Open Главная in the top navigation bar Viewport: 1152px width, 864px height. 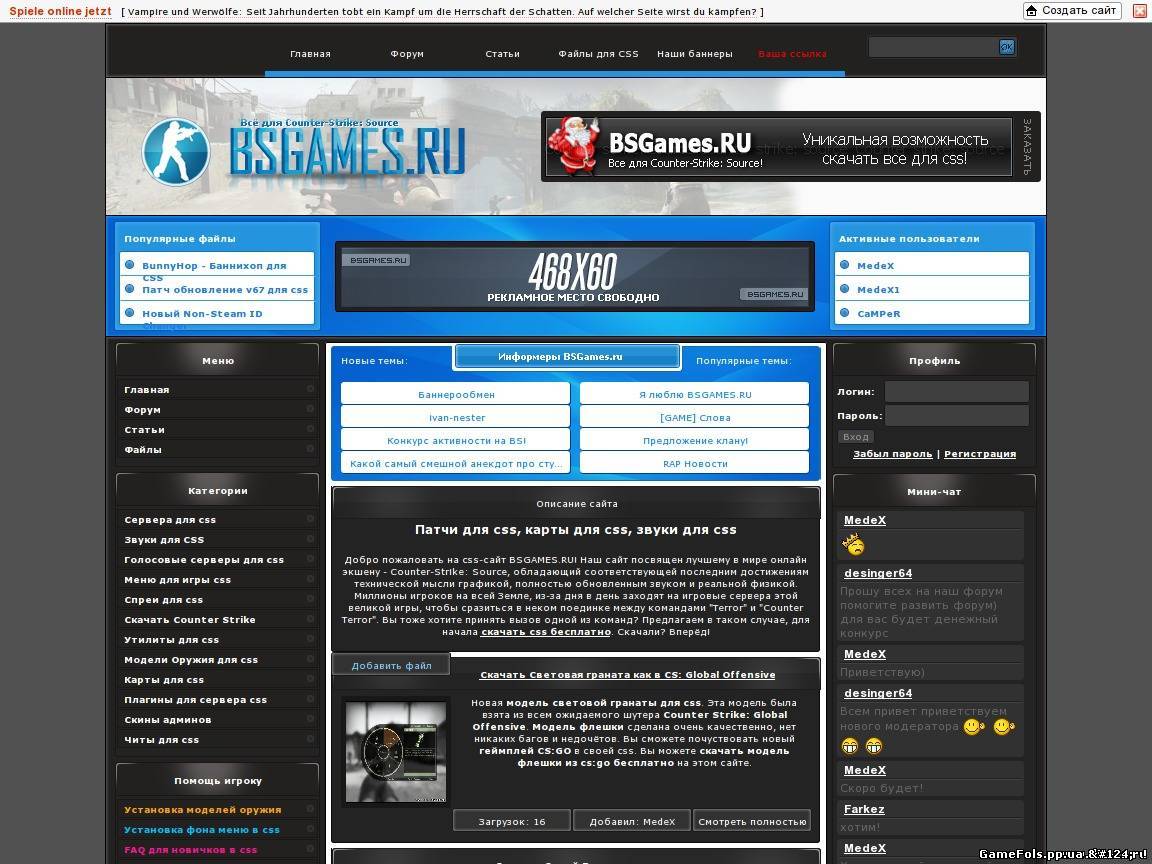(x=310, y=54)
